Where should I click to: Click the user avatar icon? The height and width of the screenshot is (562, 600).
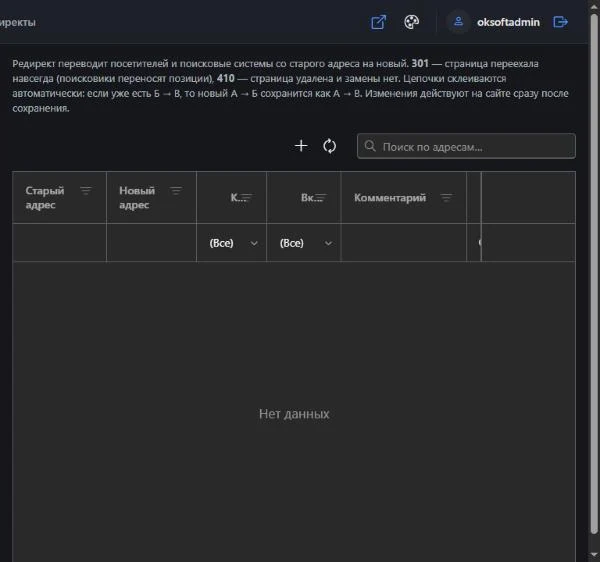click(458, 22)
